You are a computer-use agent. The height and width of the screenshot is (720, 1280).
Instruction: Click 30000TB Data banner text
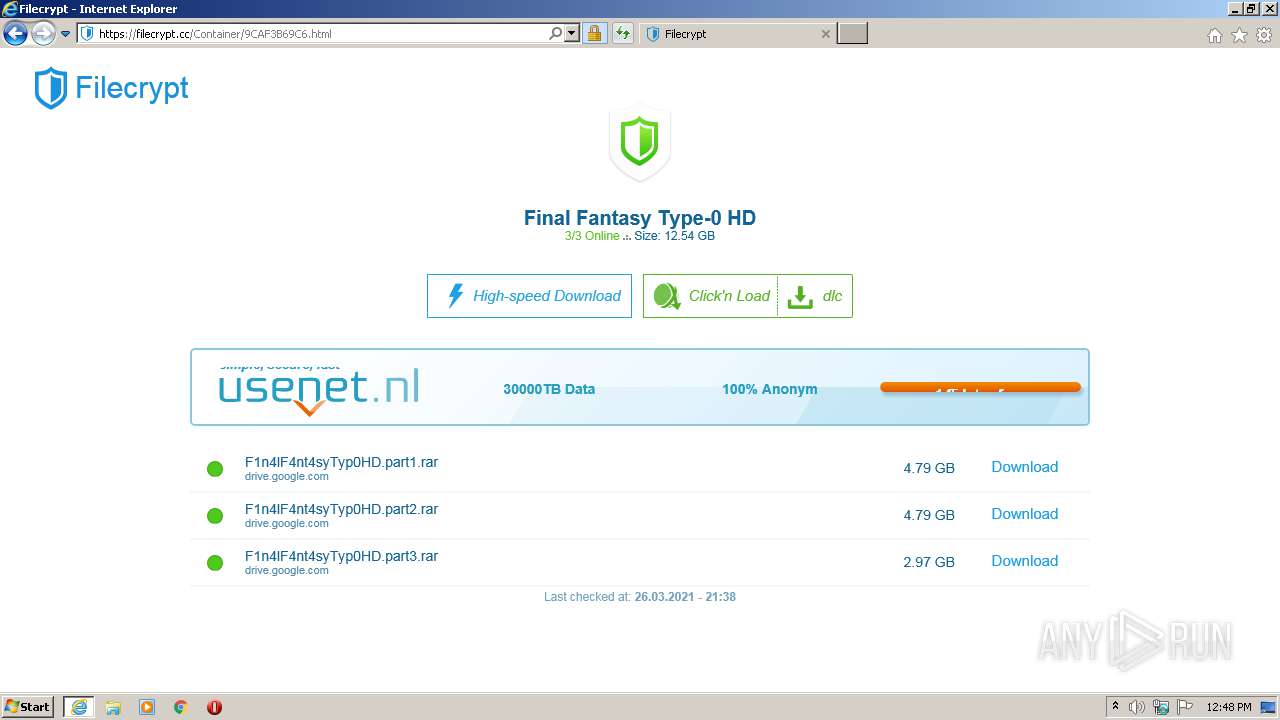[x=549, y=389]
